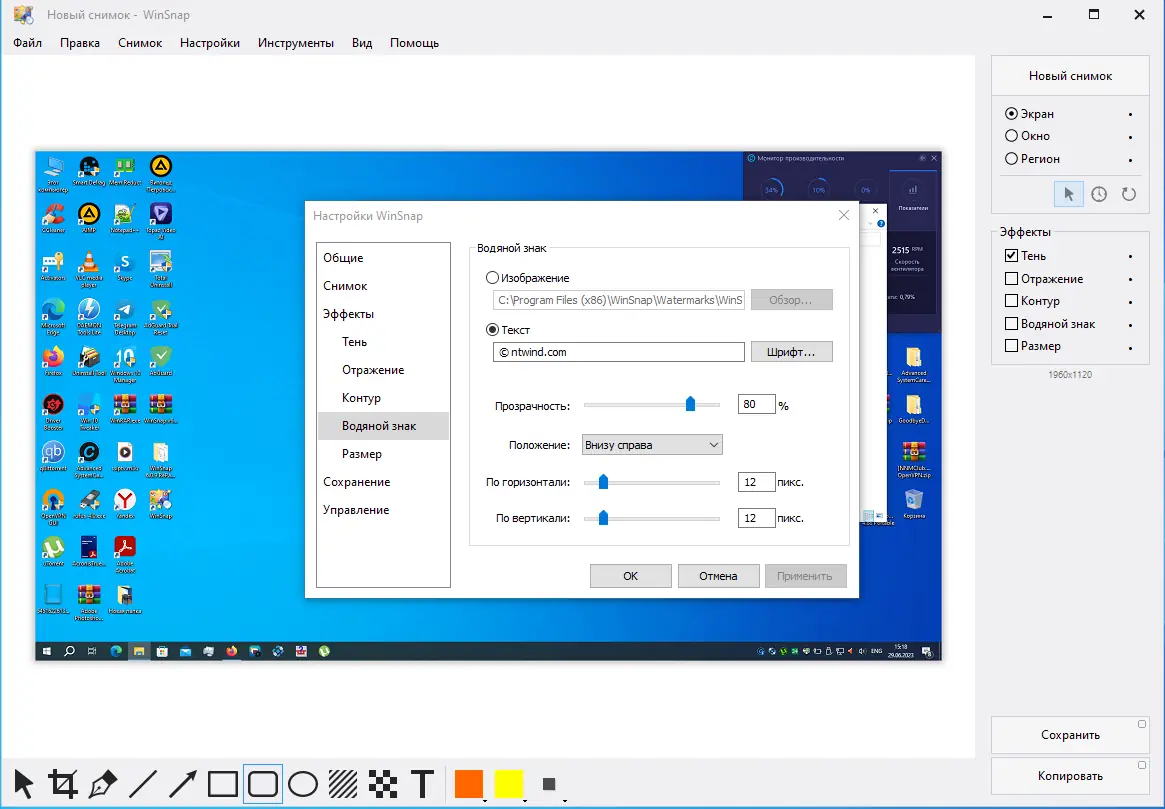Screen dimensions: 1165x809
Task: Select the Crop tool
Action: pyautogui.click(x=63, y=784)
